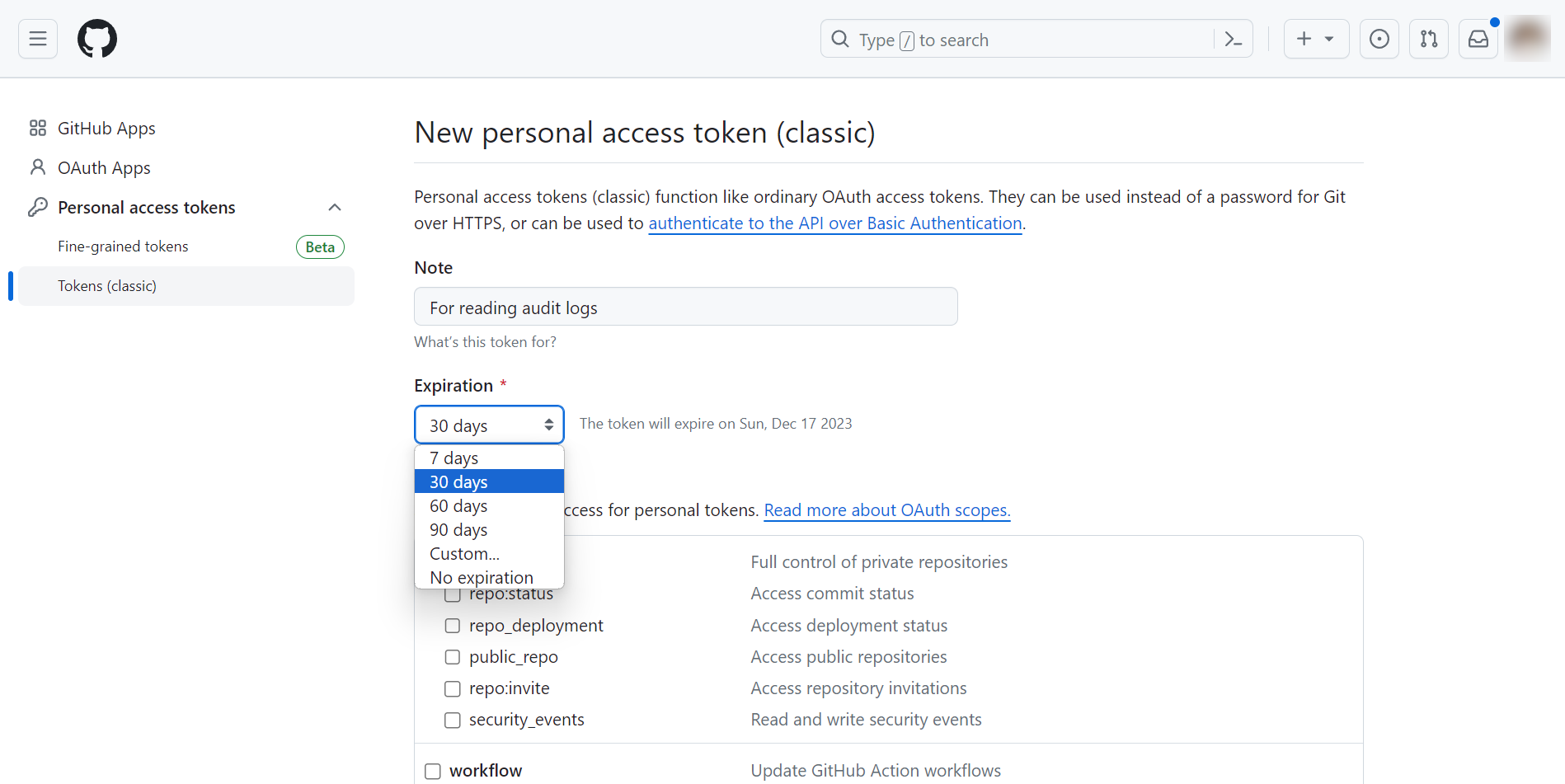1565x784 pixels.
Task: Open the GitHub homepage via the logo
Action: (96, 38)
